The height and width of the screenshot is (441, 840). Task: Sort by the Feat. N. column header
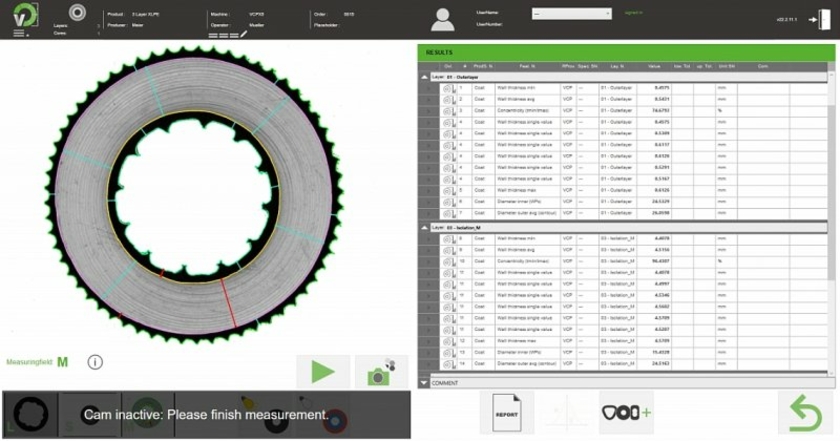click(x=527, y=66)
